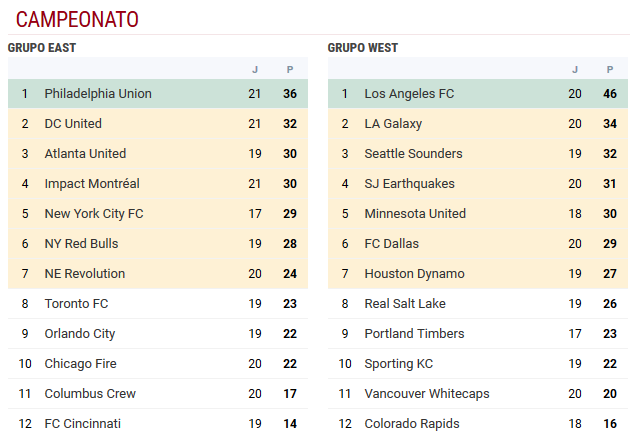Select DC United in the East standings

coord(73,124)
